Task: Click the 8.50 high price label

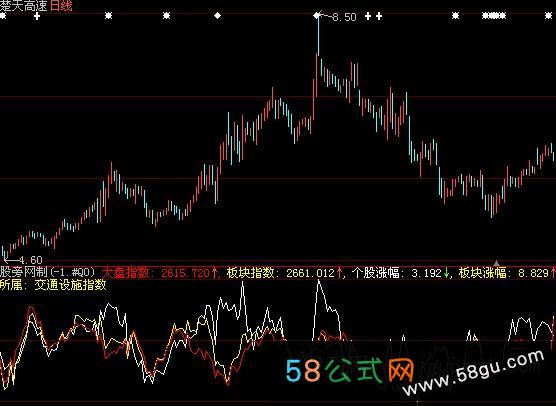Action: click(x=344, y=17)
